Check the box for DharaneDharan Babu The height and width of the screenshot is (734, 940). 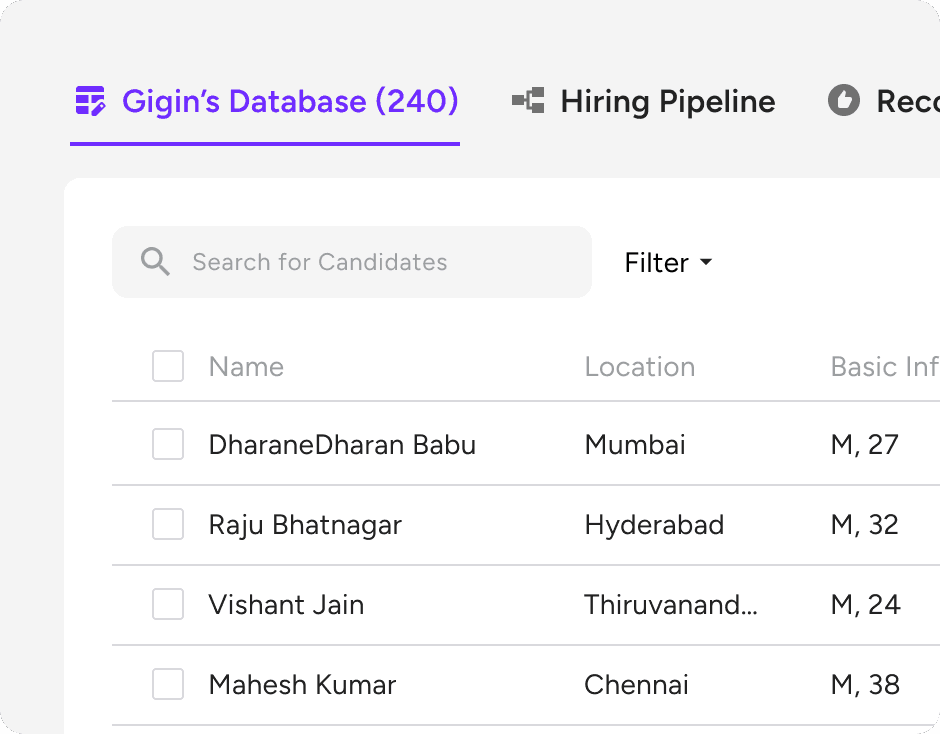pos(168,444)
